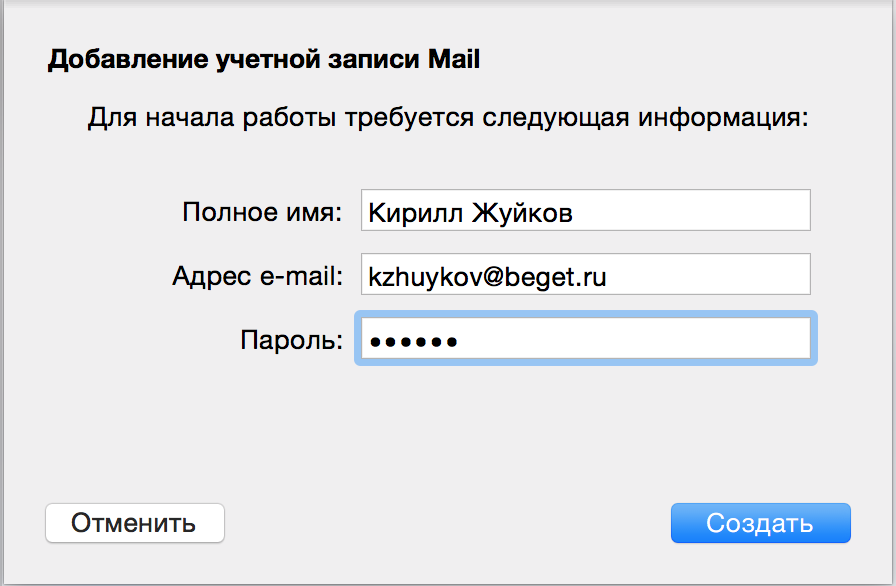Place cursor on the word Кирилл
Screen dimensions: 896x586
[415, 213]
